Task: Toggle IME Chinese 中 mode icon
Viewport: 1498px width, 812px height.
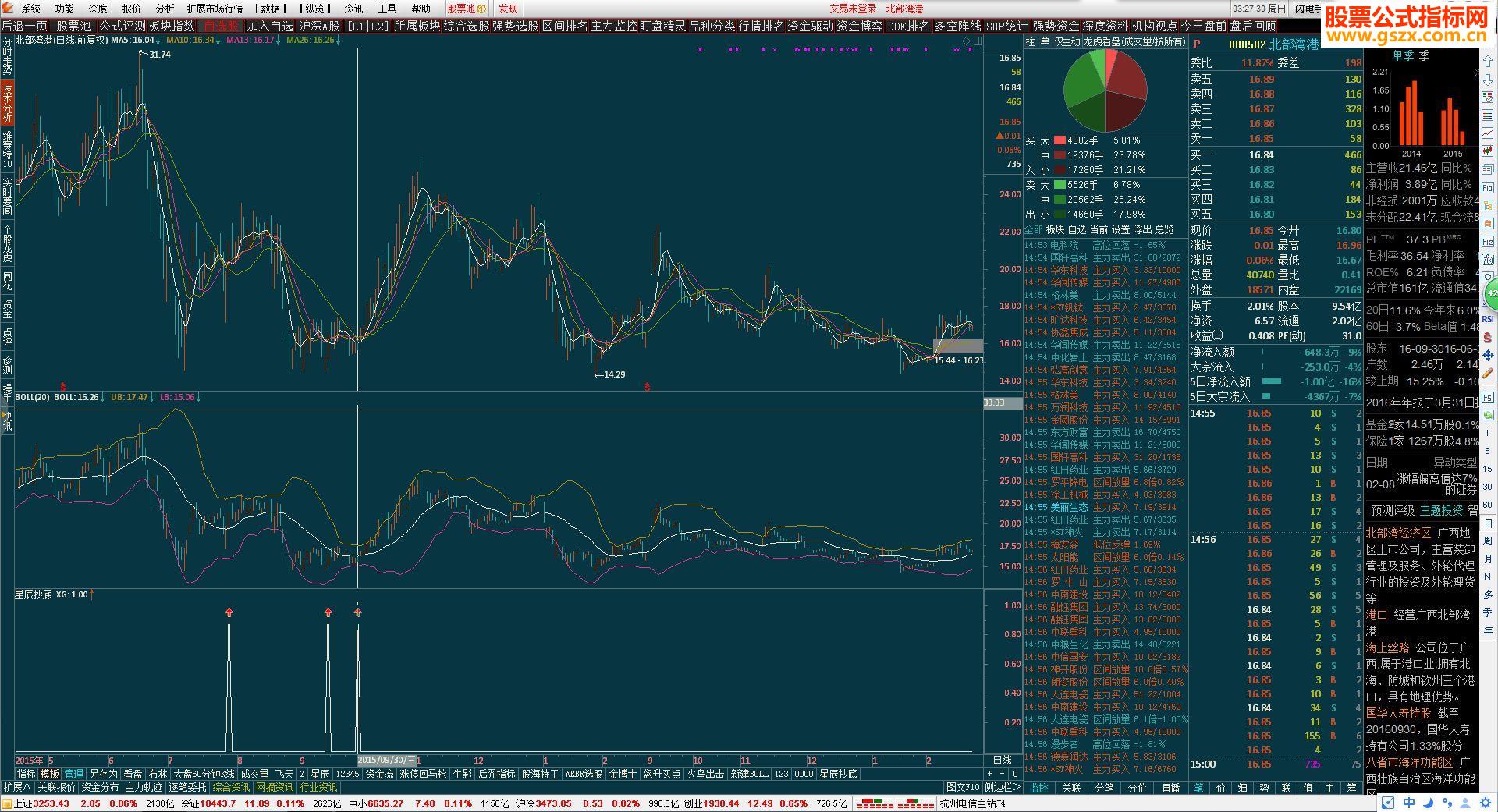Action: pyautogui.click(x=1409, y=803)
